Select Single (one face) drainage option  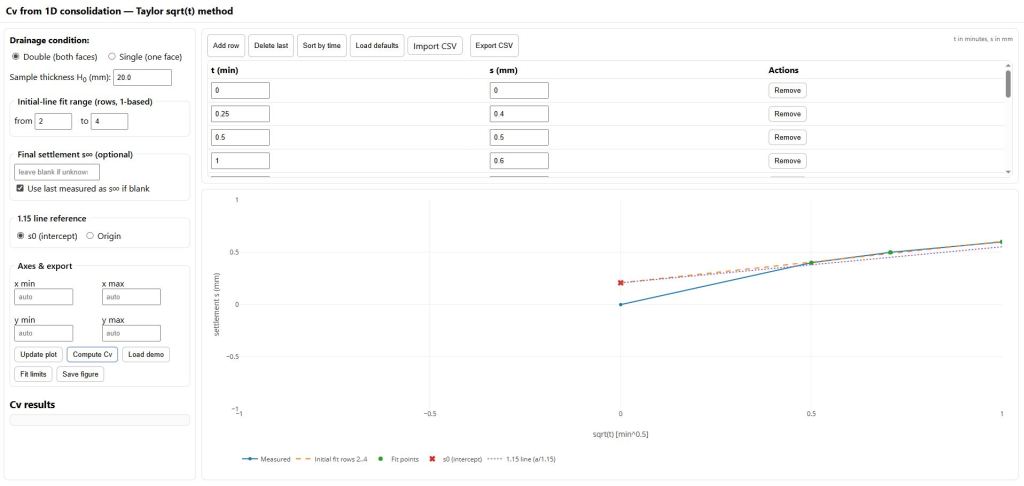click(111, 56)
